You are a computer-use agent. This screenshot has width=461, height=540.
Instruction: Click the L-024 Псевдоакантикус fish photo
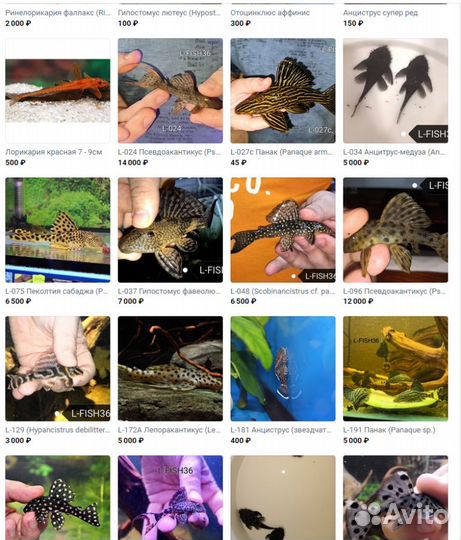click(170, 91)
